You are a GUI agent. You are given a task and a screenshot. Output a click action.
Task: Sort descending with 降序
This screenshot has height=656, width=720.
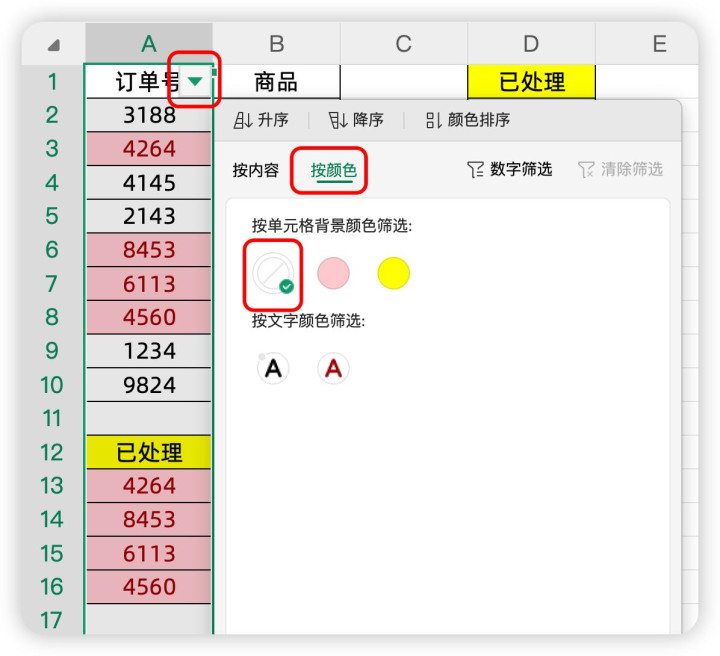coord(356,120)
